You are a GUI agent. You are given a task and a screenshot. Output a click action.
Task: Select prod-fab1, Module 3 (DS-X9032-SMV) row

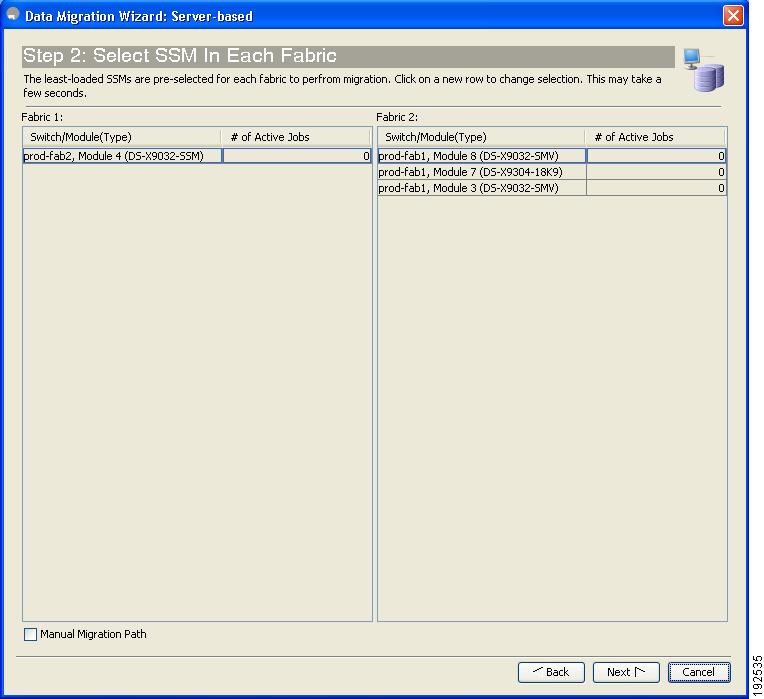(x=552, y=188)
